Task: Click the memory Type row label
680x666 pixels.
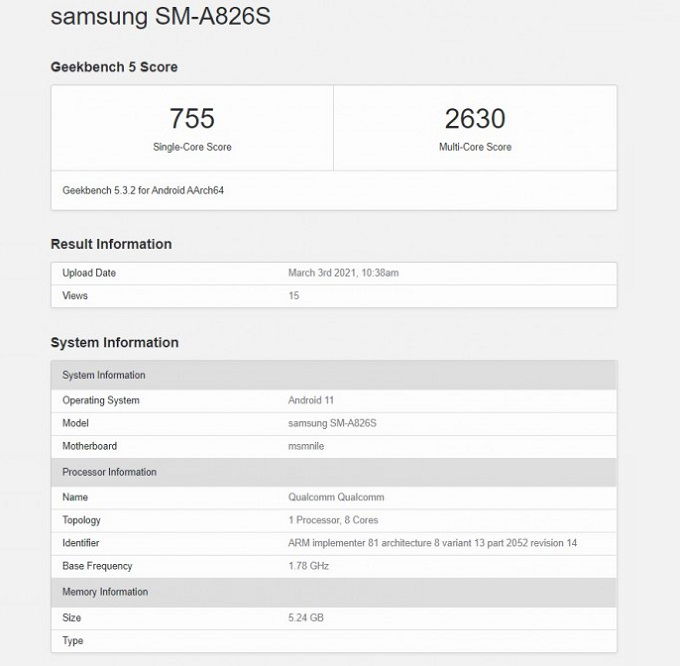Action: [72, 641]
